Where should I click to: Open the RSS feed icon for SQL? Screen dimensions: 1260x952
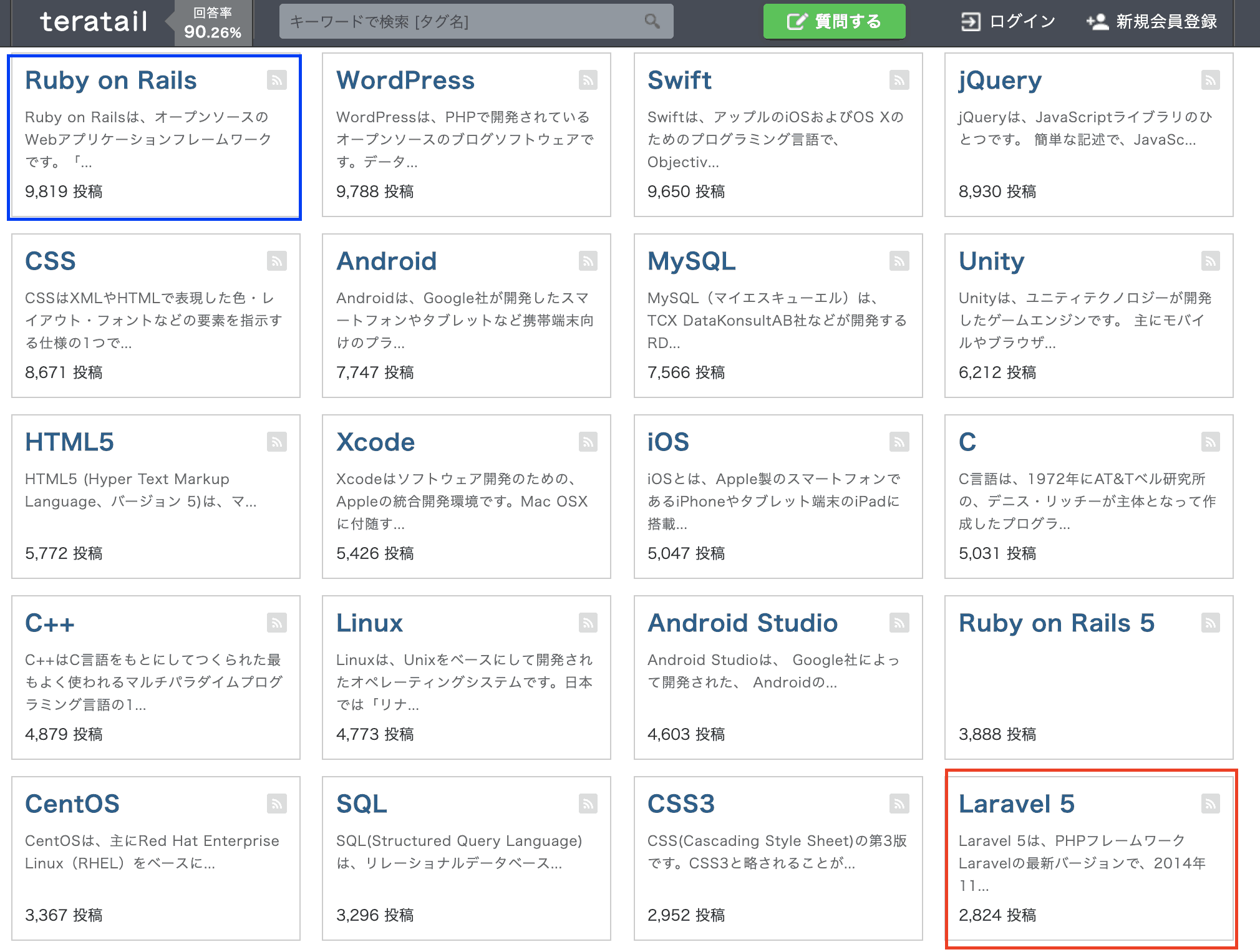pos(588,804)
